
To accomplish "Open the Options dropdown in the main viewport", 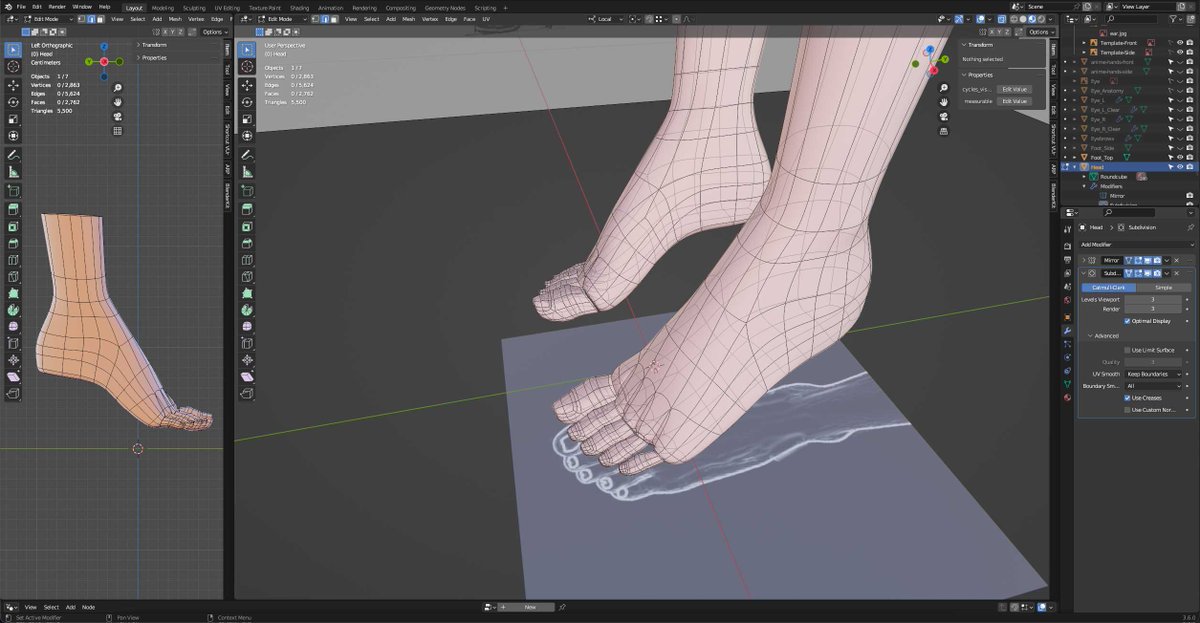I will coord(1042,32).
